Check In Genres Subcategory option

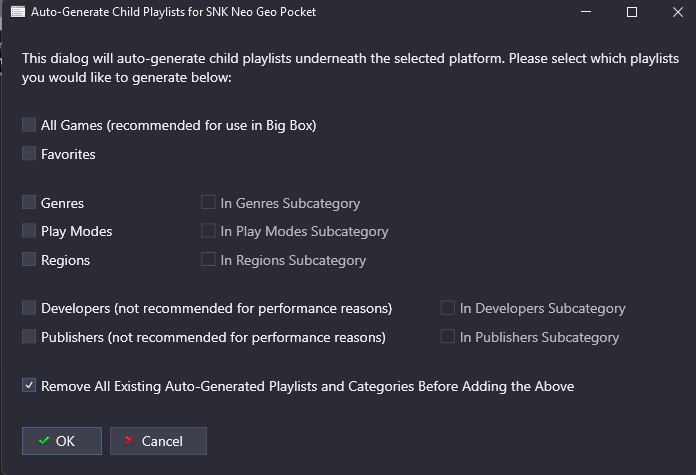coord(208,202)
